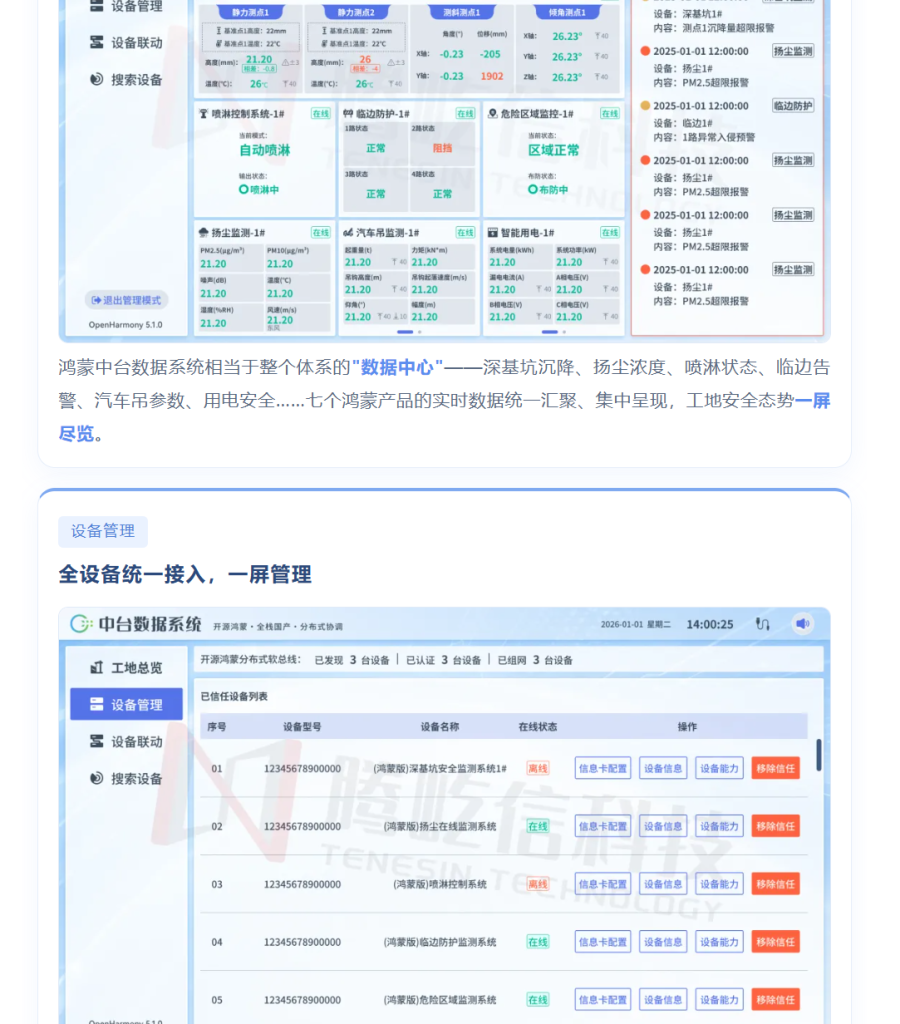The height and width of the screenshot is (1024, 900).
Task: Click the 14:00:25 clock display
Action: point(710,624)
